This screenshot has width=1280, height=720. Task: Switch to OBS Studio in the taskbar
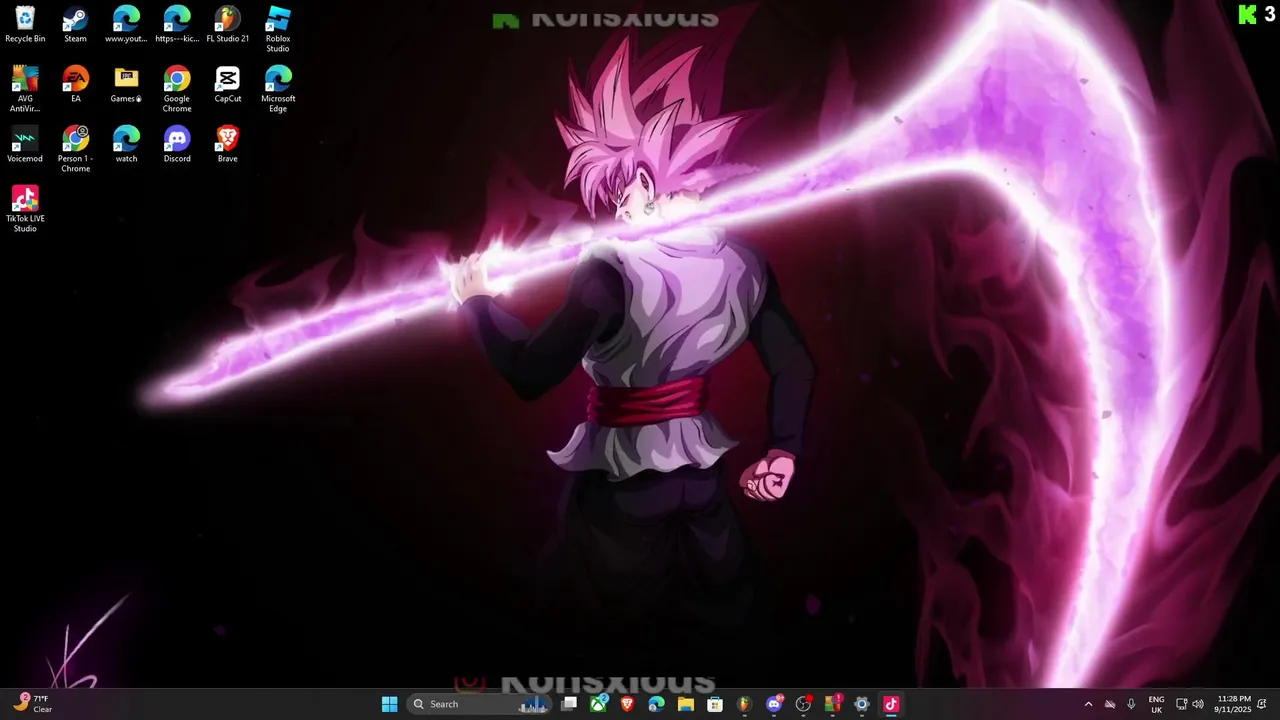(x=803, y=704)
